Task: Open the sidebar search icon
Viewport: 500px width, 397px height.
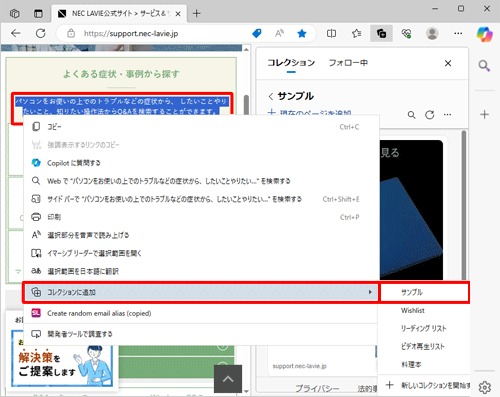Action: click(x=484, y=66)
